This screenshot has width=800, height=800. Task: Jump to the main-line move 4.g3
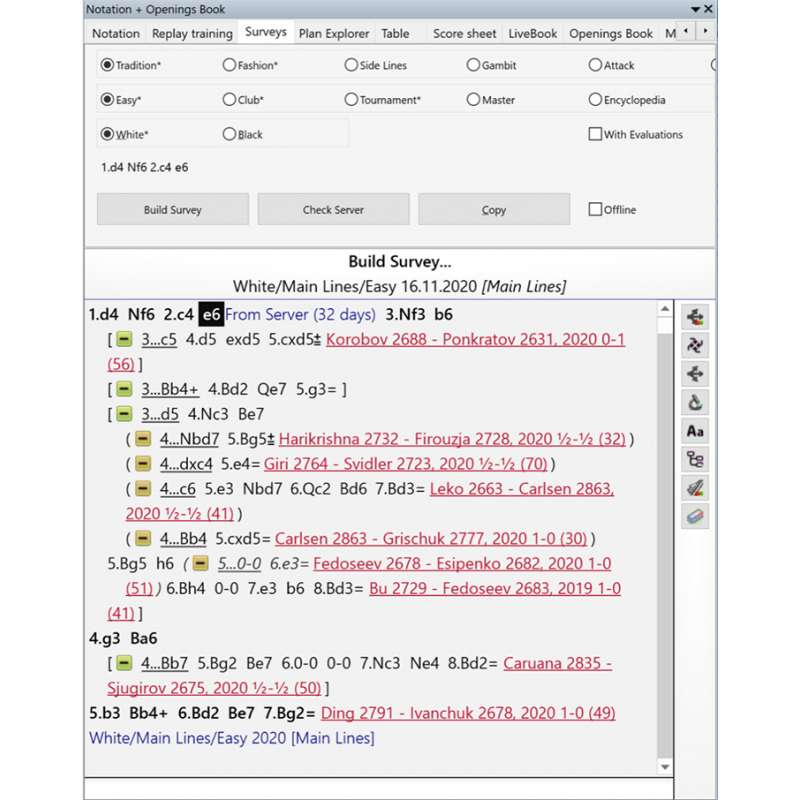(105, 638)
